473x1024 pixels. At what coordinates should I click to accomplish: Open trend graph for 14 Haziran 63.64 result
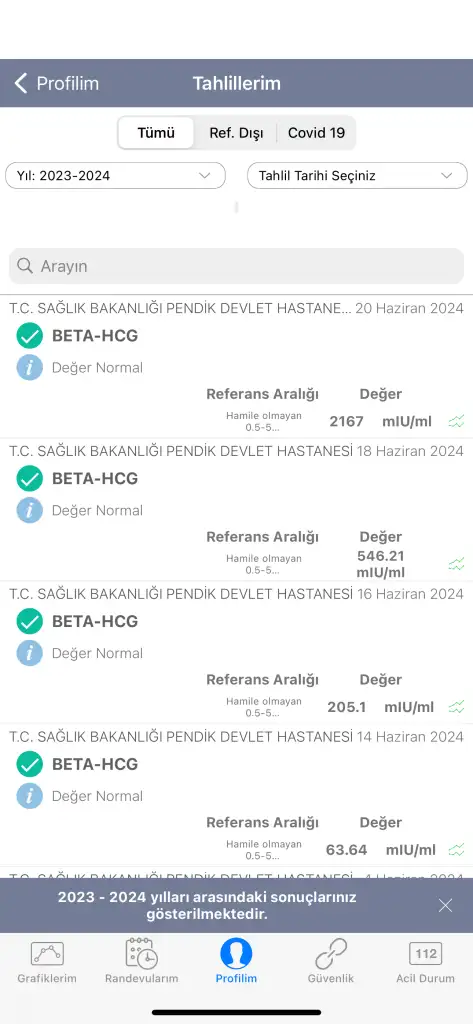[x=456, y=850]
